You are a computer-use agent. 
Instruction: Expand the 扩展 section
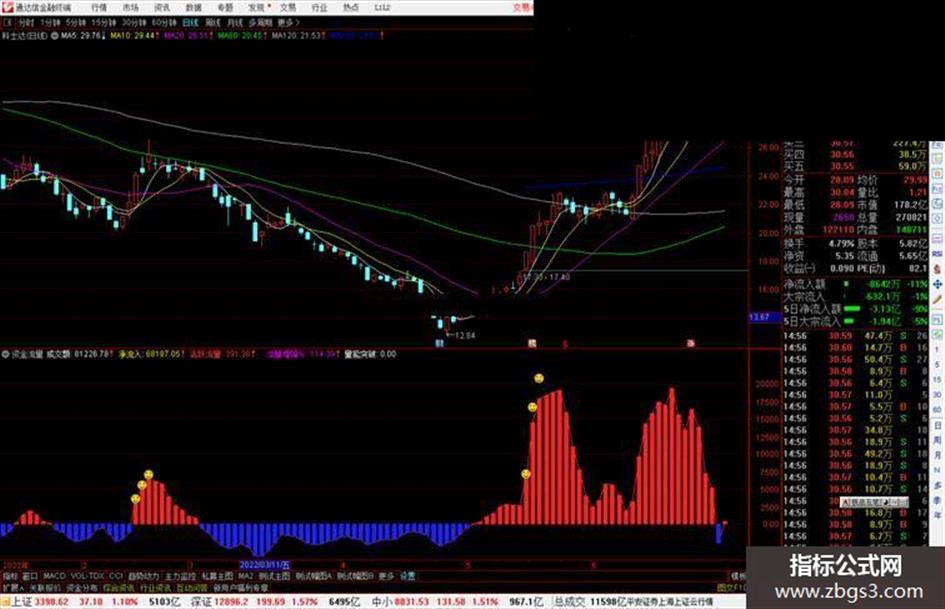tap(12, 587)
